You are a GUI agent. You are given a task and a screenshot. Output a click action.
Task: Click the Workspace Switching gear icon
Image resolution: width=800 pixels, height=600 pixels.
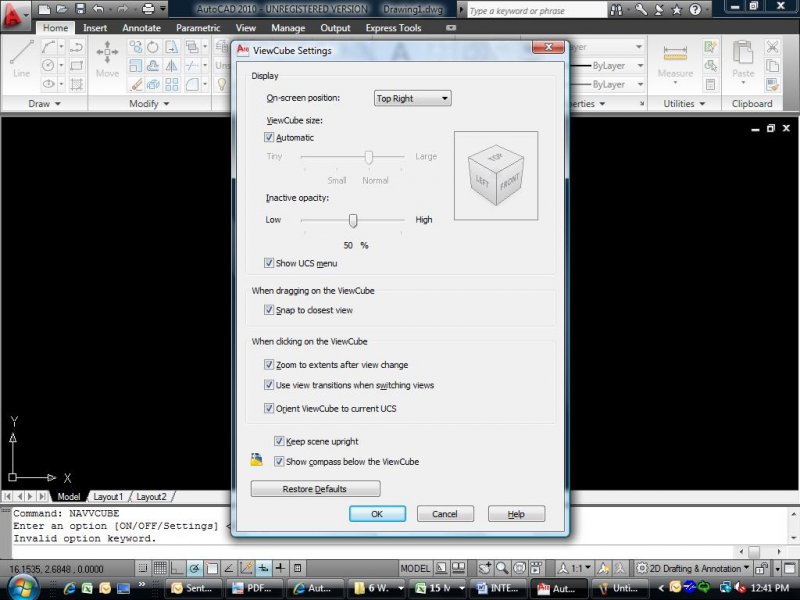641,568
